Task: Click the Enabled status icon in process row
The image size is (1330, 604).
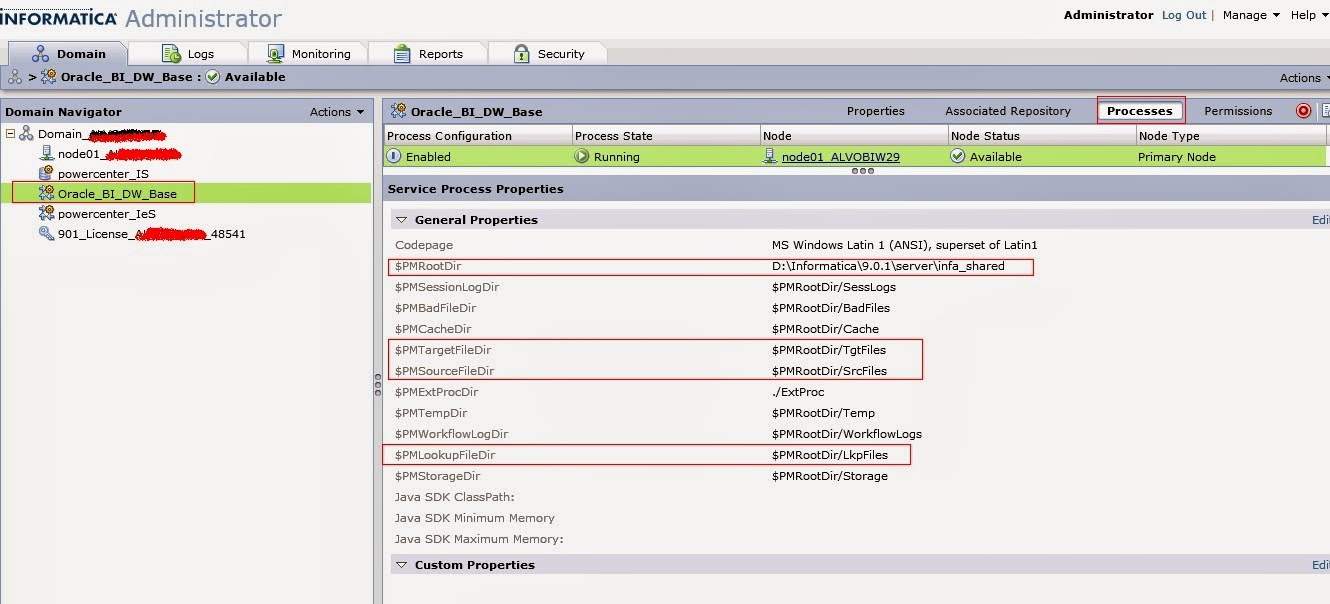Action: [394, 156]
